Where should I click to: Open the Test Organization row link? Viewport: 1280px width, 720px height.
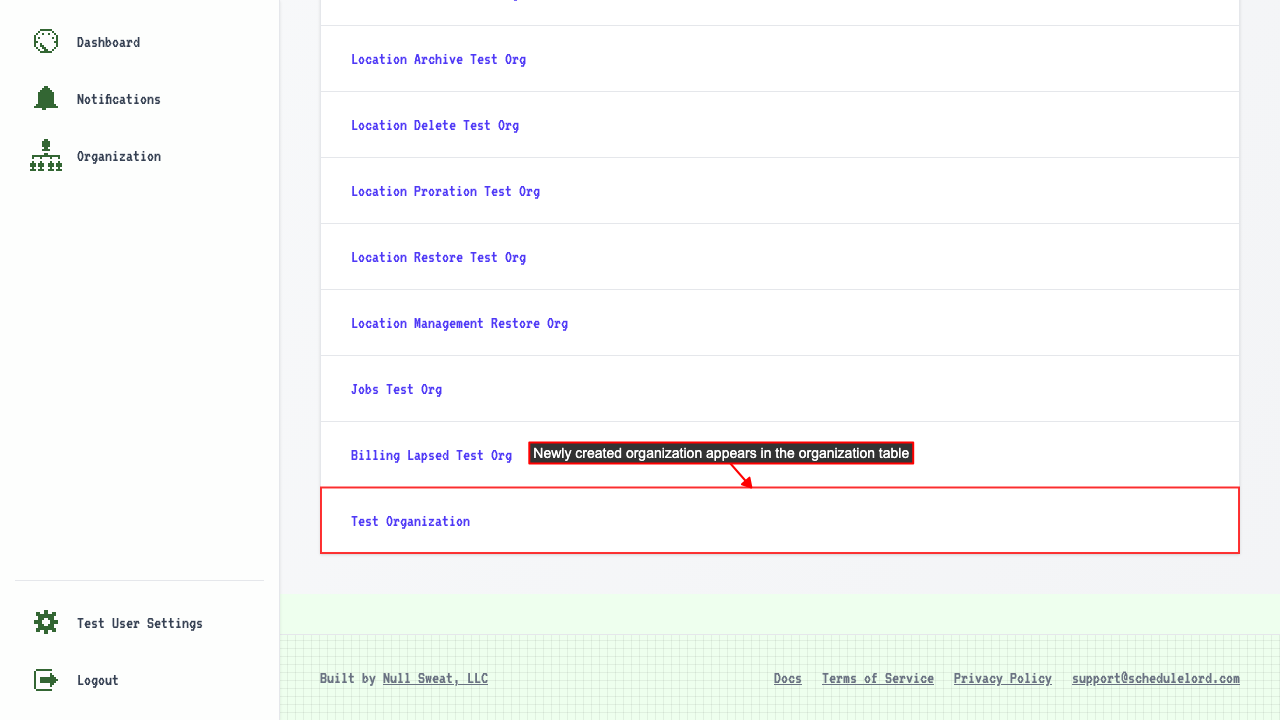click(x=410, y=521)
